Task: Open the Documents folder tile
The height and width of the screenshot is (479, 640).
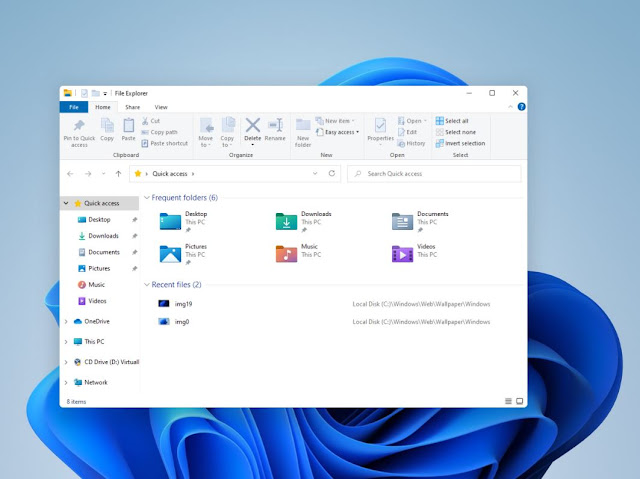Action: click(x=420, y=222)
